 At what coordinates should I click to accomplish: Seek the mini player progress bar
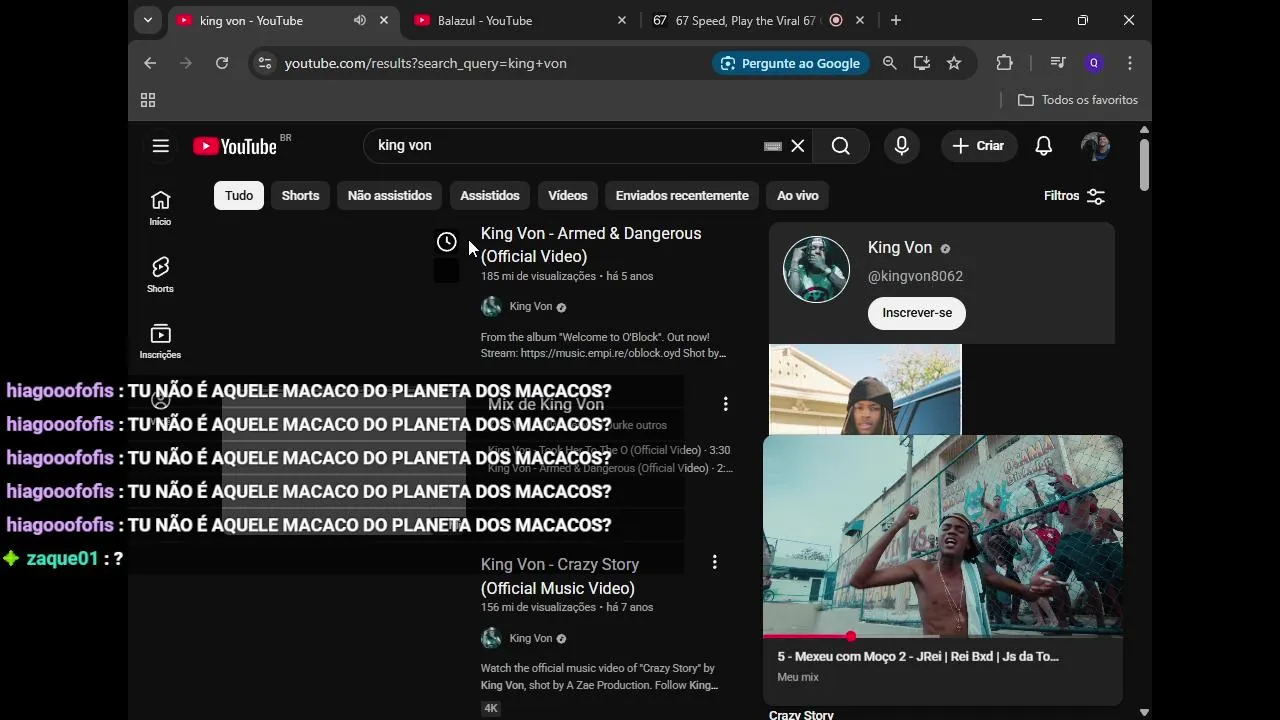click(x=942, y=636)
